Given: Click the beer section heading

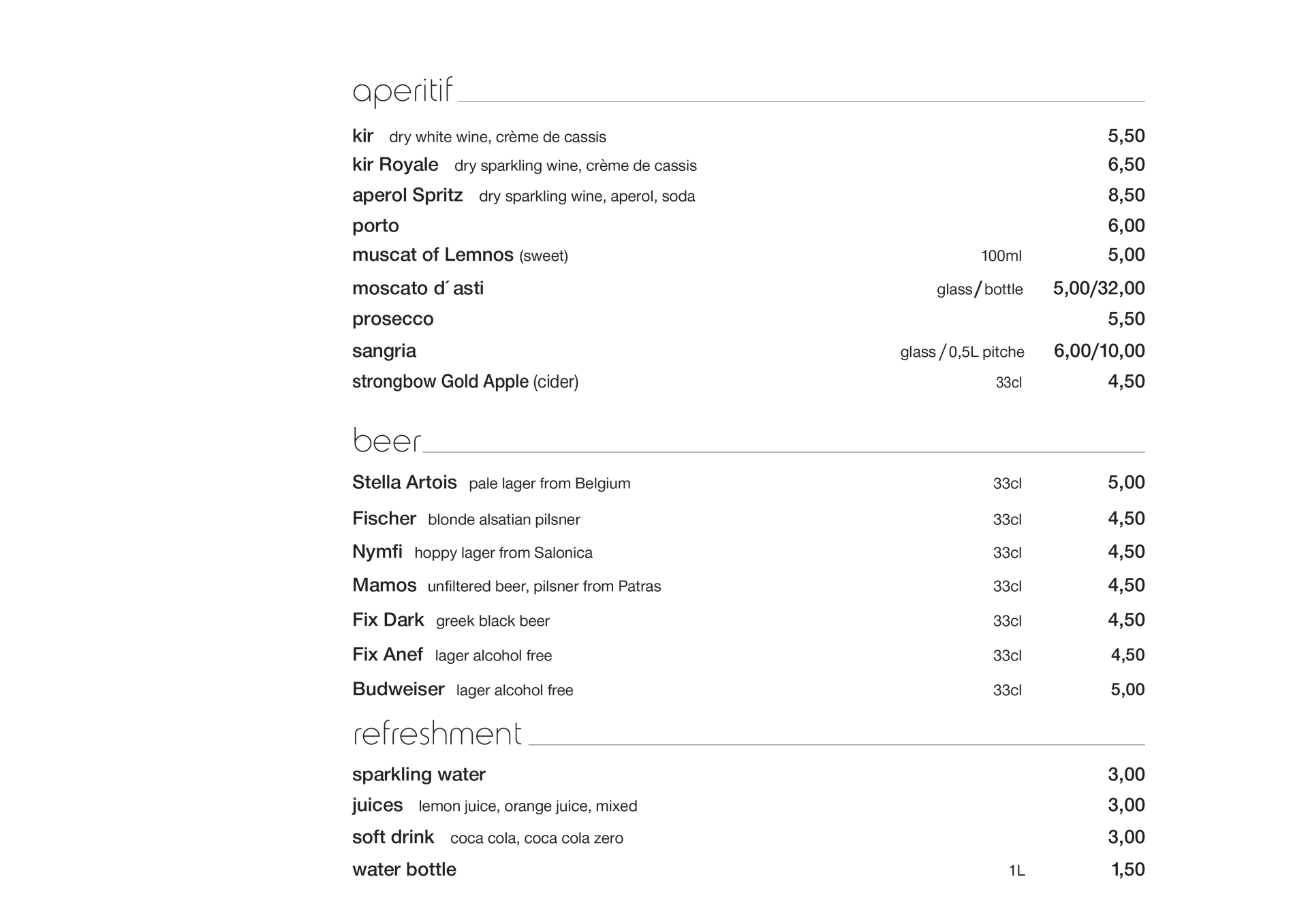Looking at the screenshot, I should [x=386, y=441].
